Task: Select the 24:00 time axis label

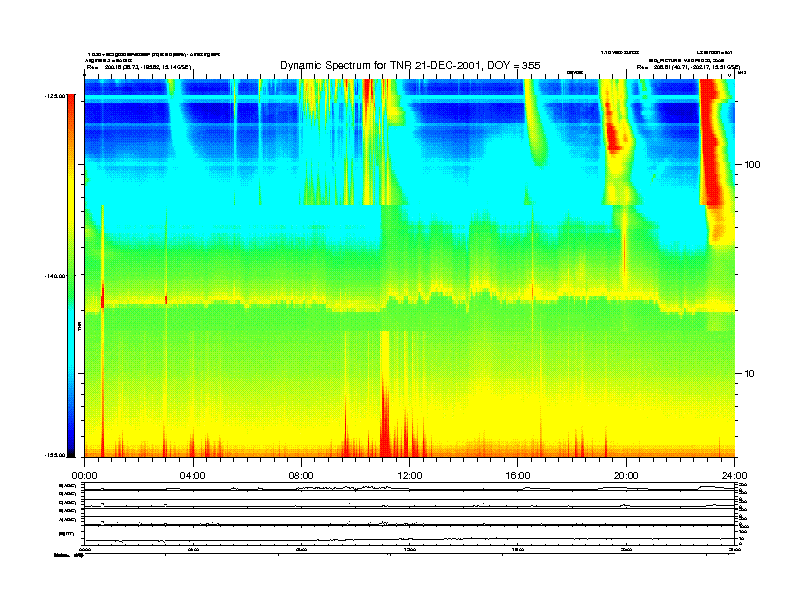Action: (734, 476)
